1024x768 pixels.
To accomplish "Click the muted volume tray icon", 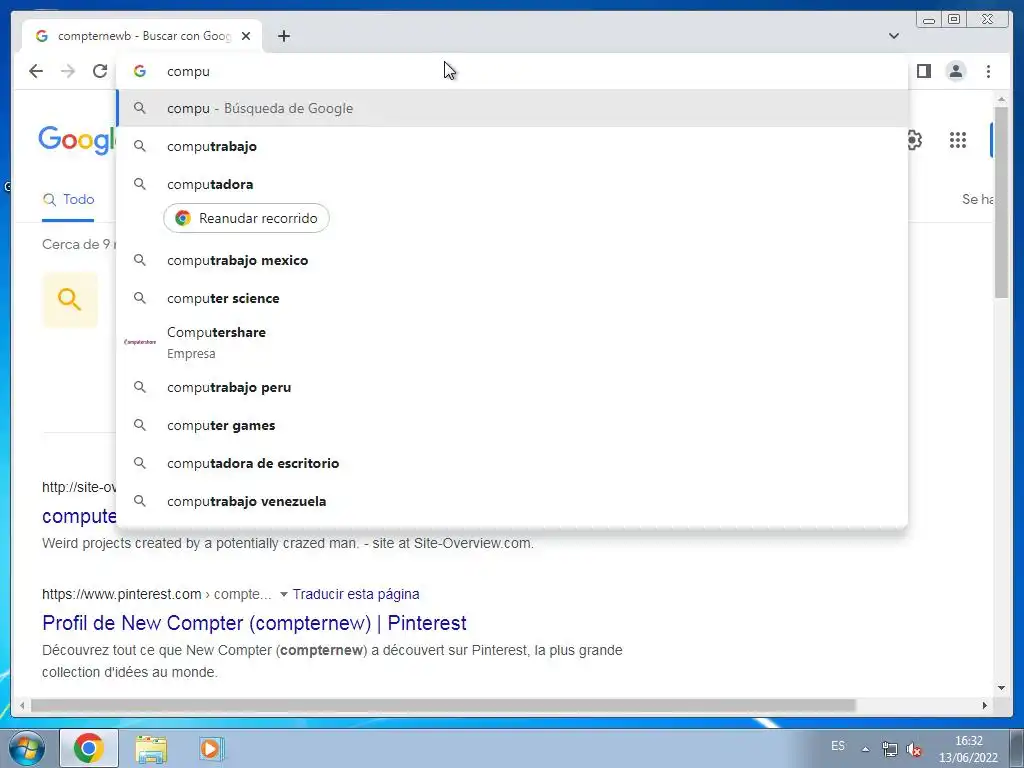I will pos(914,750).
